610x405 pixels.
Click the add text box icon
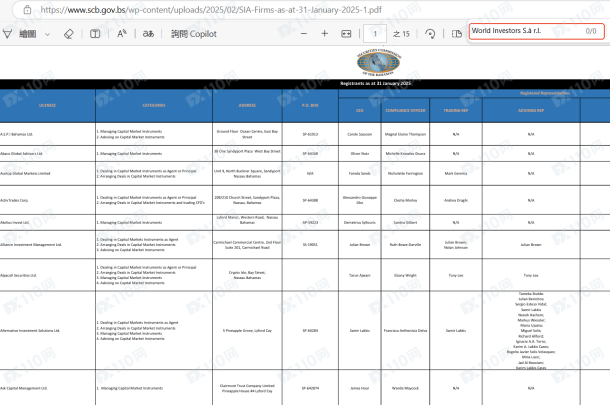[95, 34]
